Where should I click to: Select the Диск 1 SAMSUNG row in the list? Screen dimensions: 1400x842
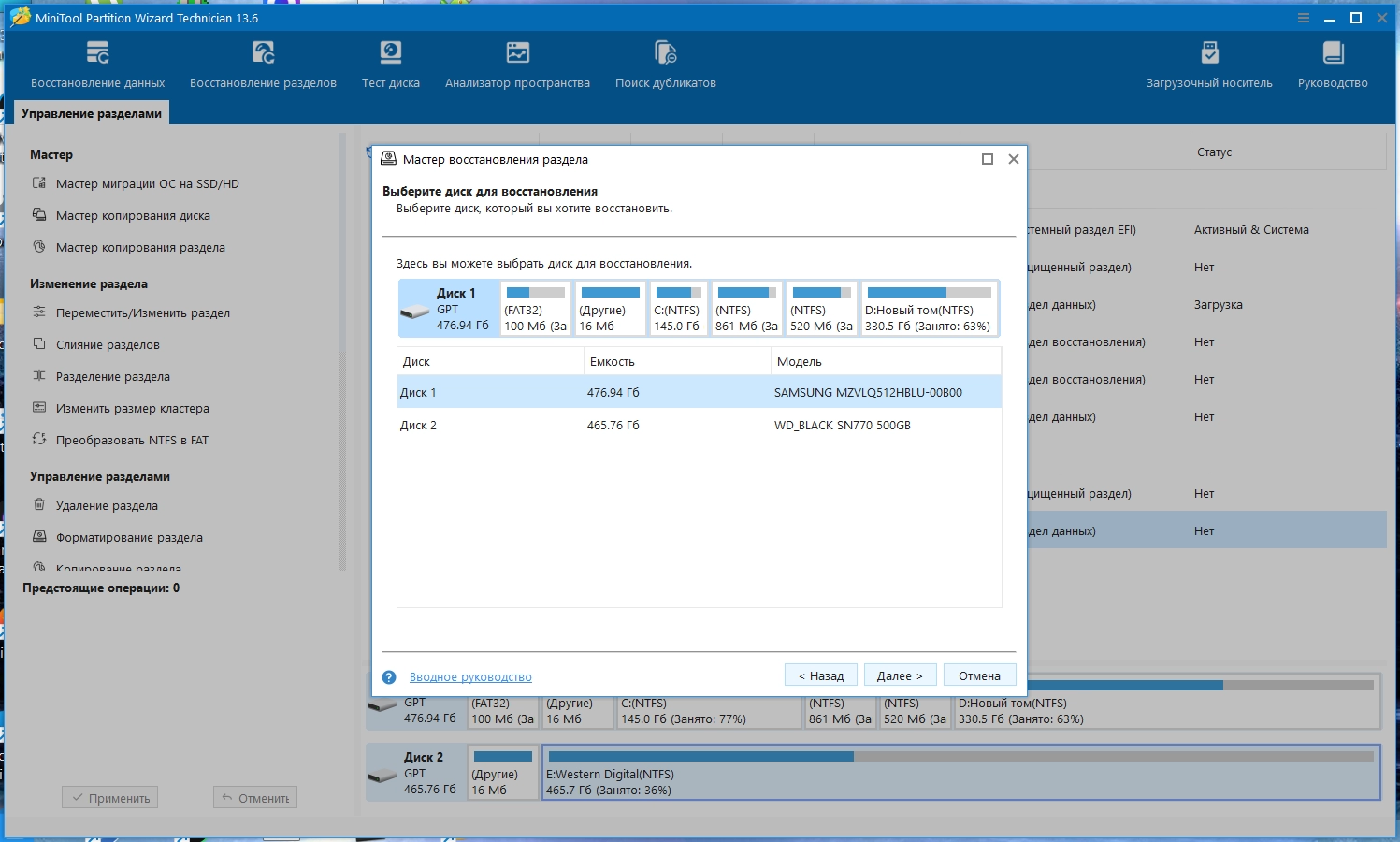699,392
